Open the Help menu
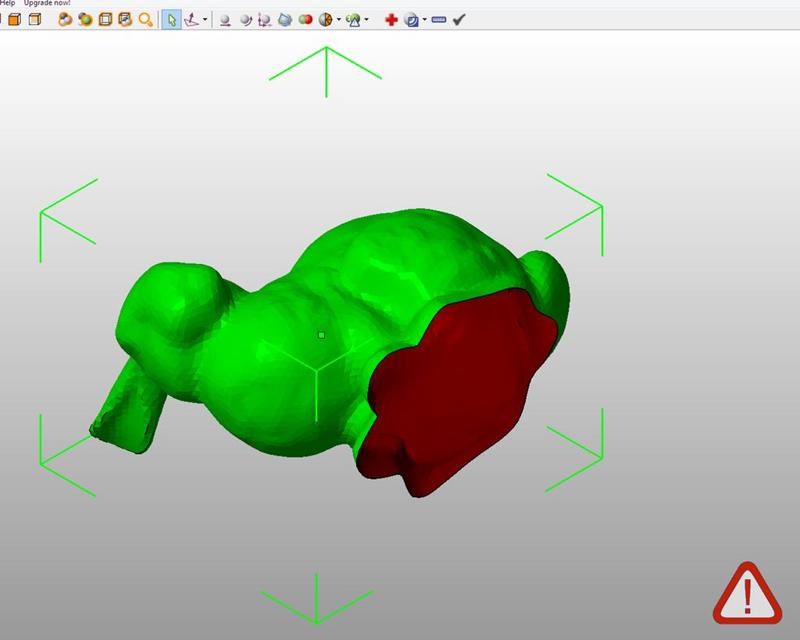Viewport: 800px width, 640px height. (x=7, y=3)
